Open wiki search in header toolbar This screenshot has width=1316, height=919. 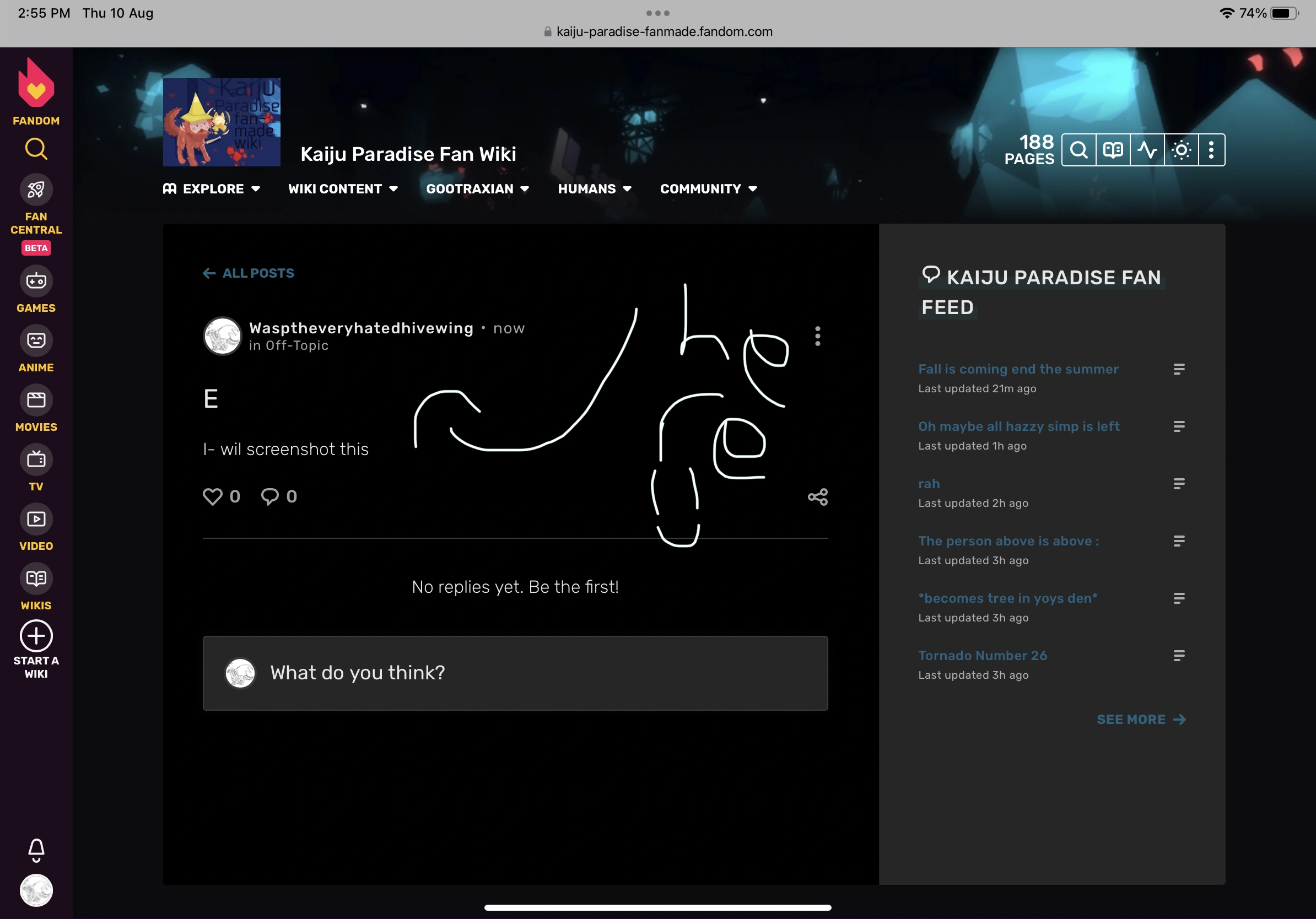[1078, 150]
